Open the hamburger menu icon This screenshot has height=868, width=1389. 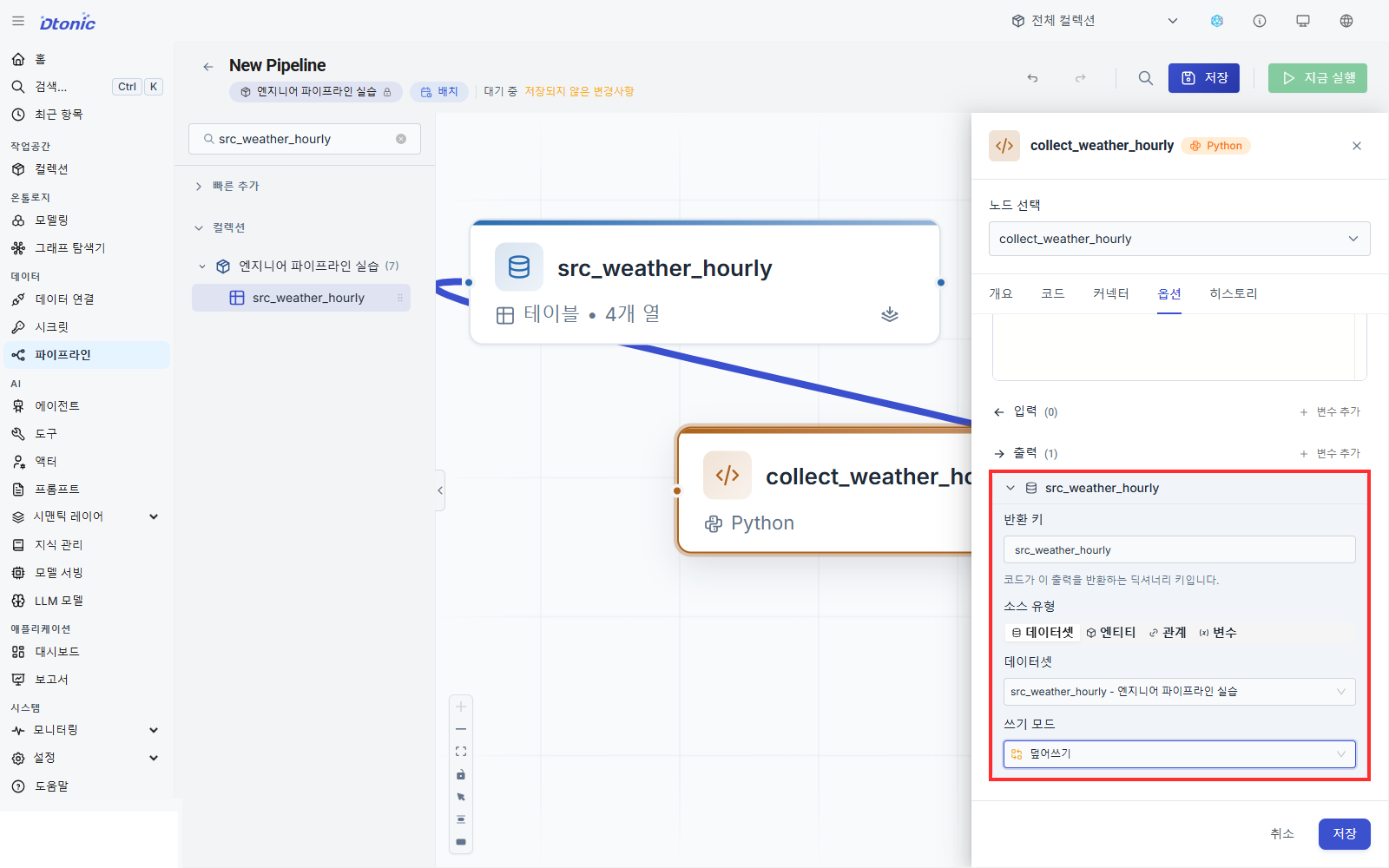tap(18, 21)
